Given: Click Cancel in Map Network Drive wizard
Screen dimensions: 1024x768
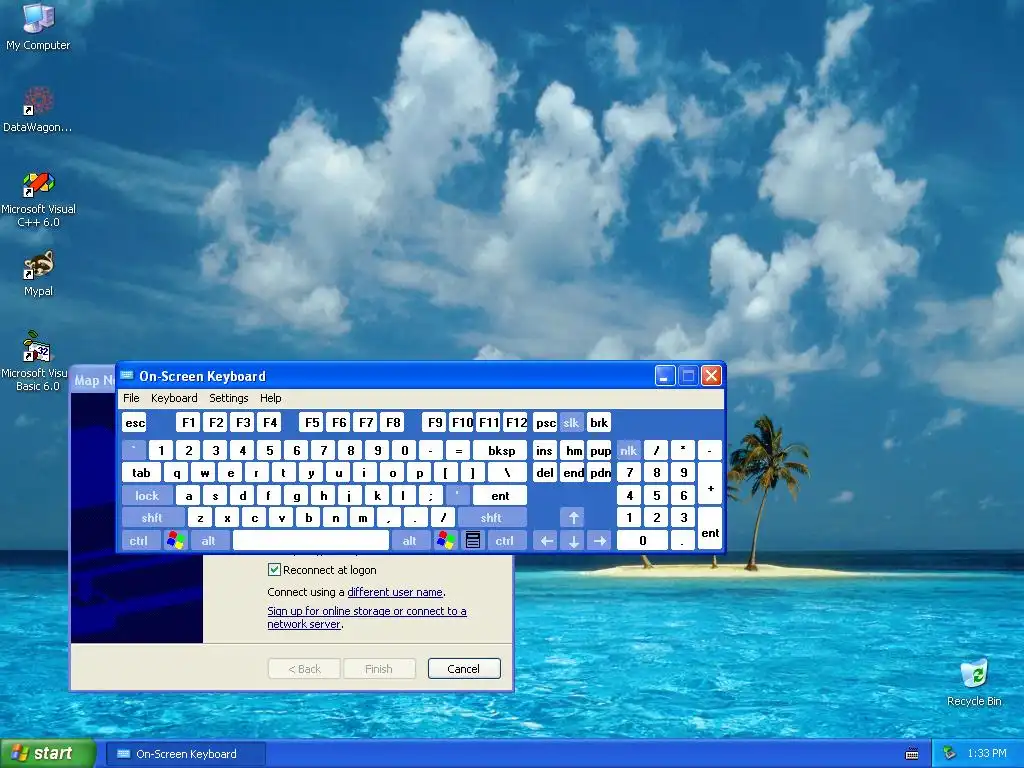Looking at the screenshot, I should (464, 668).
